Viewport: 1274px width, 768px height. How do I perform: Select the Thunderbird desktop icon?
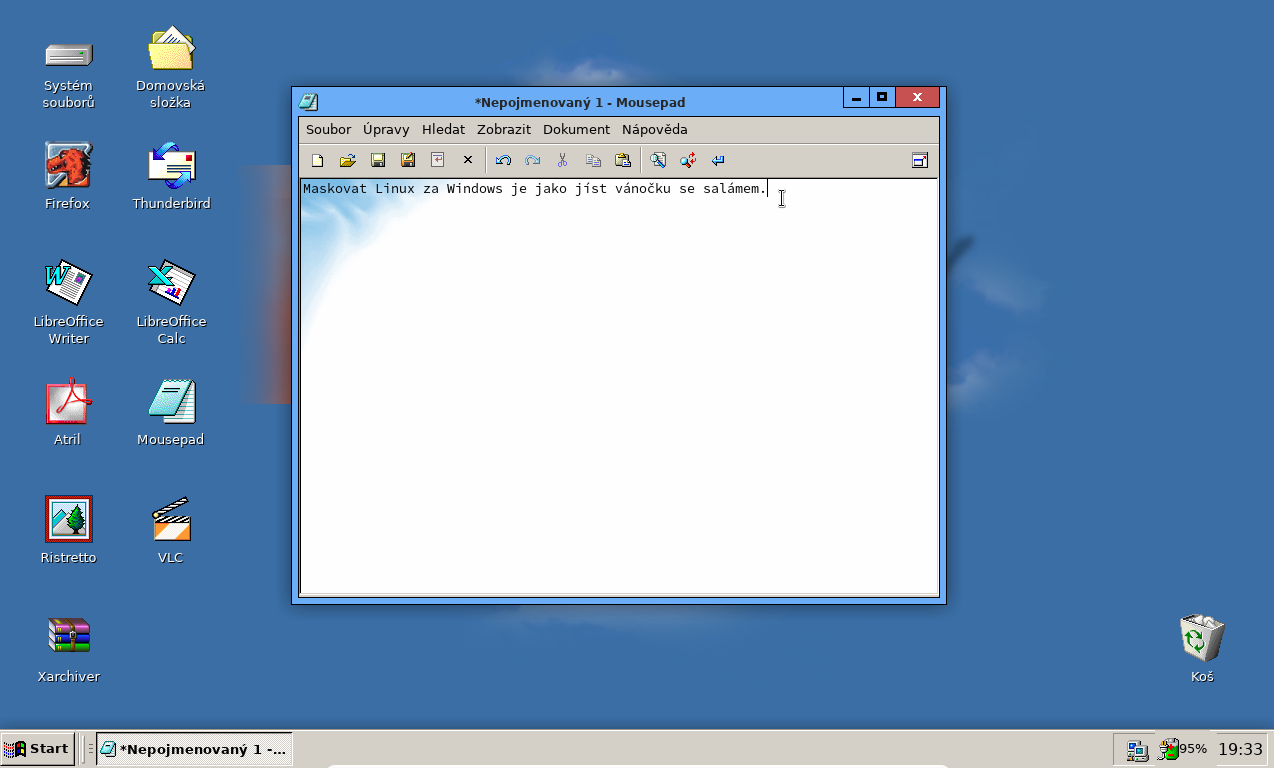[x=171, y=176]
